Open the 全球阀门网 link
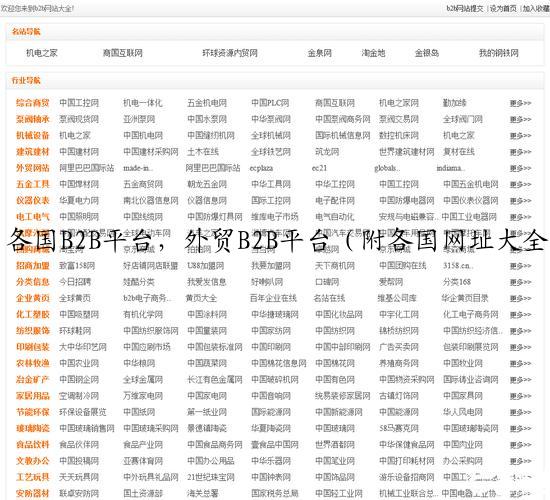This screenshot has height=500, width=550. [463, 119]
